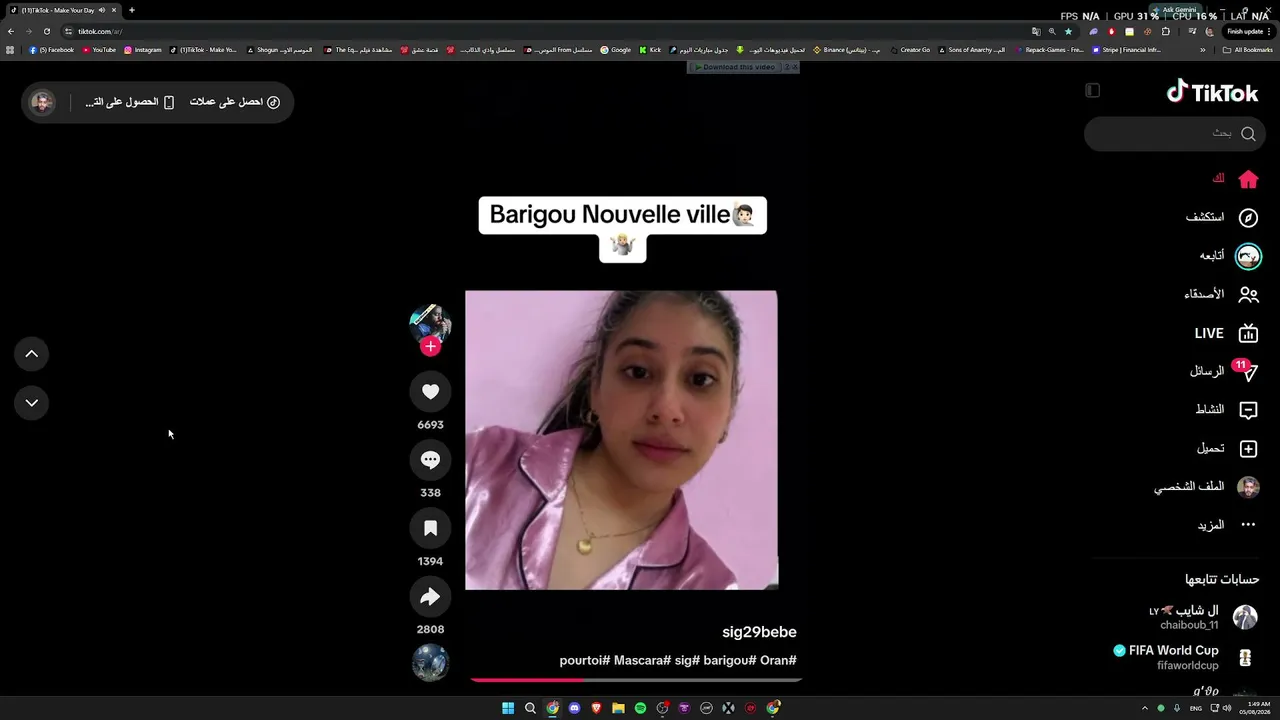Viewport: 1280px width, 720px height.
Task: Like the sig29bebe video with the heart
Action: [x=430, y=392]
